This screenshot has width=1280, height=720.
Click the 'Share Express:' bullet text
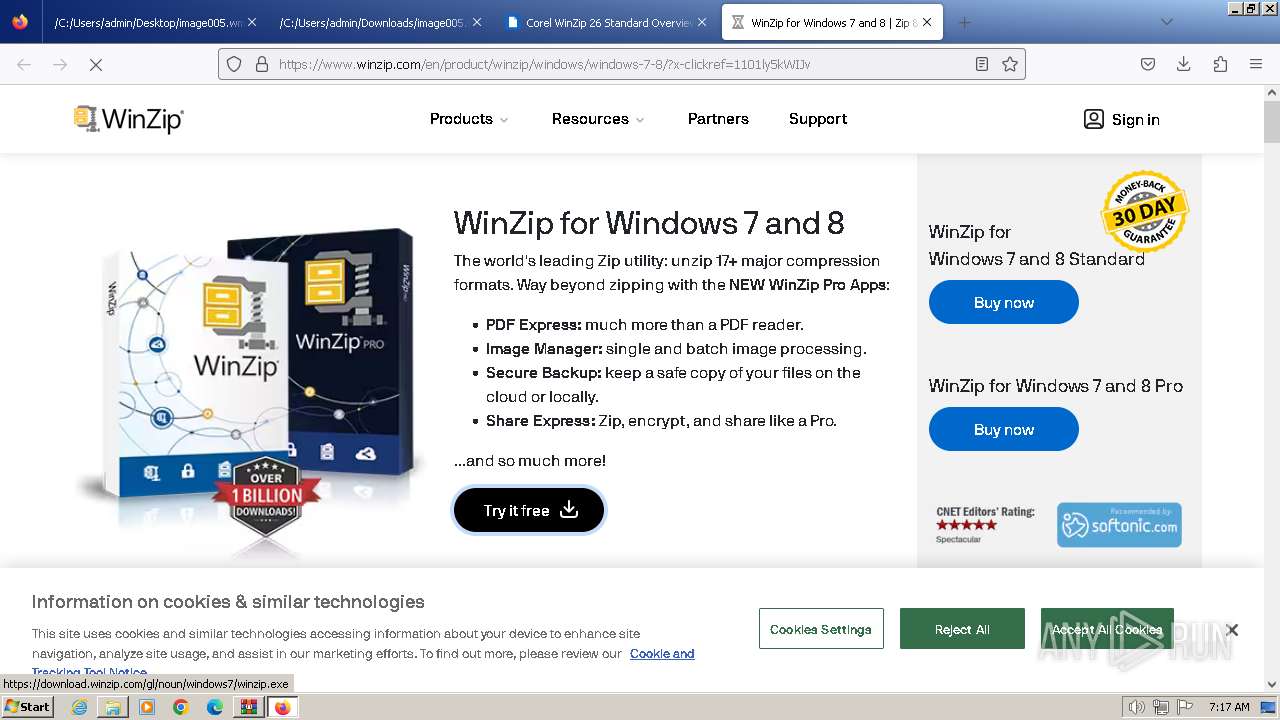tap(540, 421)
